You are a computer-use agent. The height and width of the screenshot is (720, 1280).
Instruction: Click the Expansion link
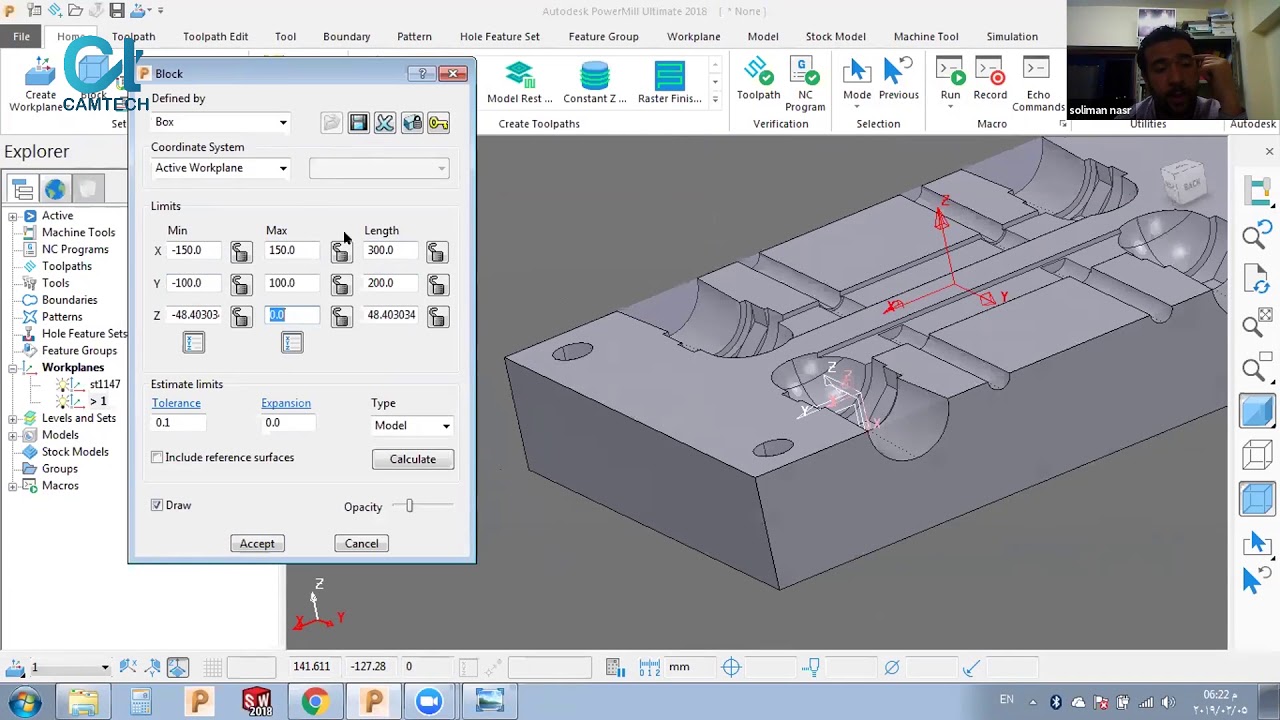(286, 403)
